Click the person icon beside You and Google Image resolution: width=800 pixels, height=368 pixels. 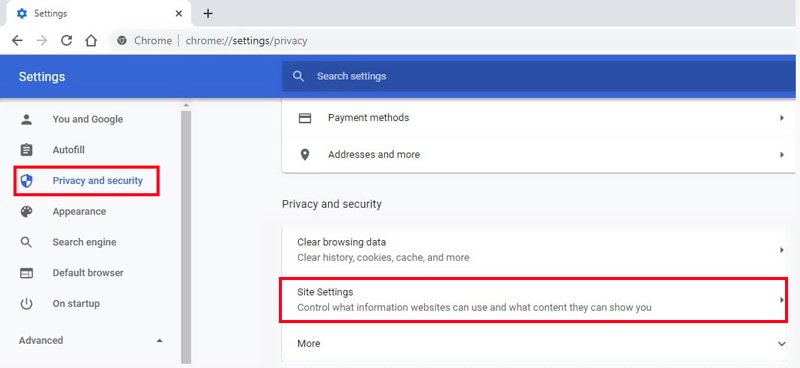(26, 119)
